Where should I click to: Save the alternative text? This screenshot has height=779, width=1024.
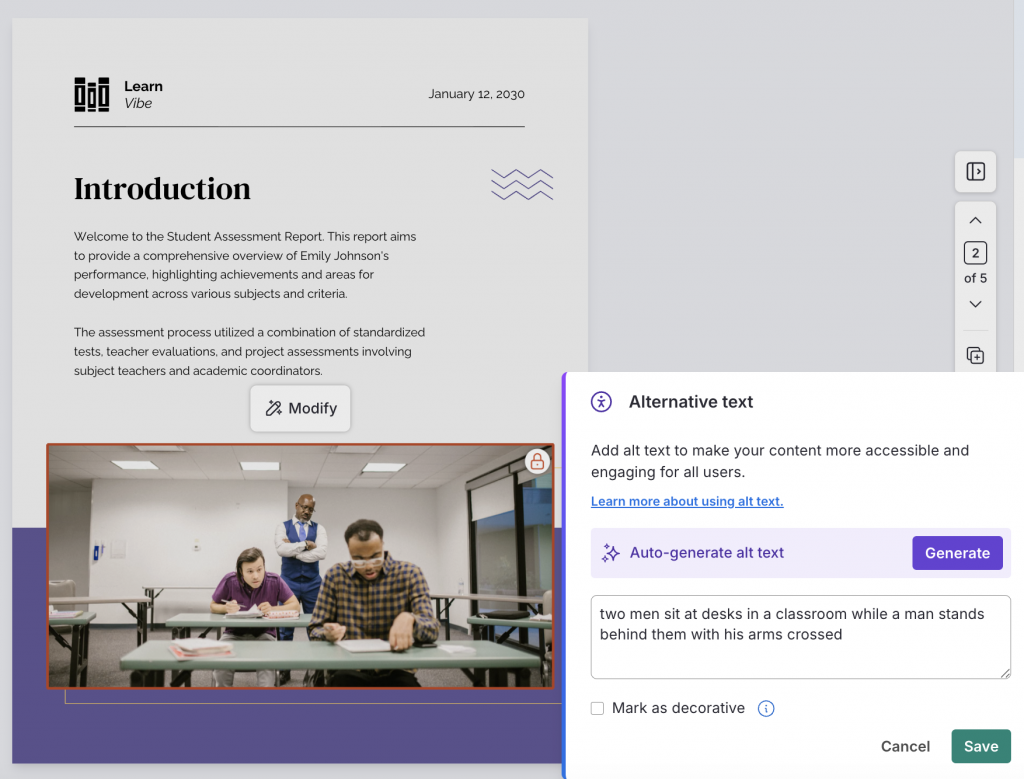[x=980, y=746]
